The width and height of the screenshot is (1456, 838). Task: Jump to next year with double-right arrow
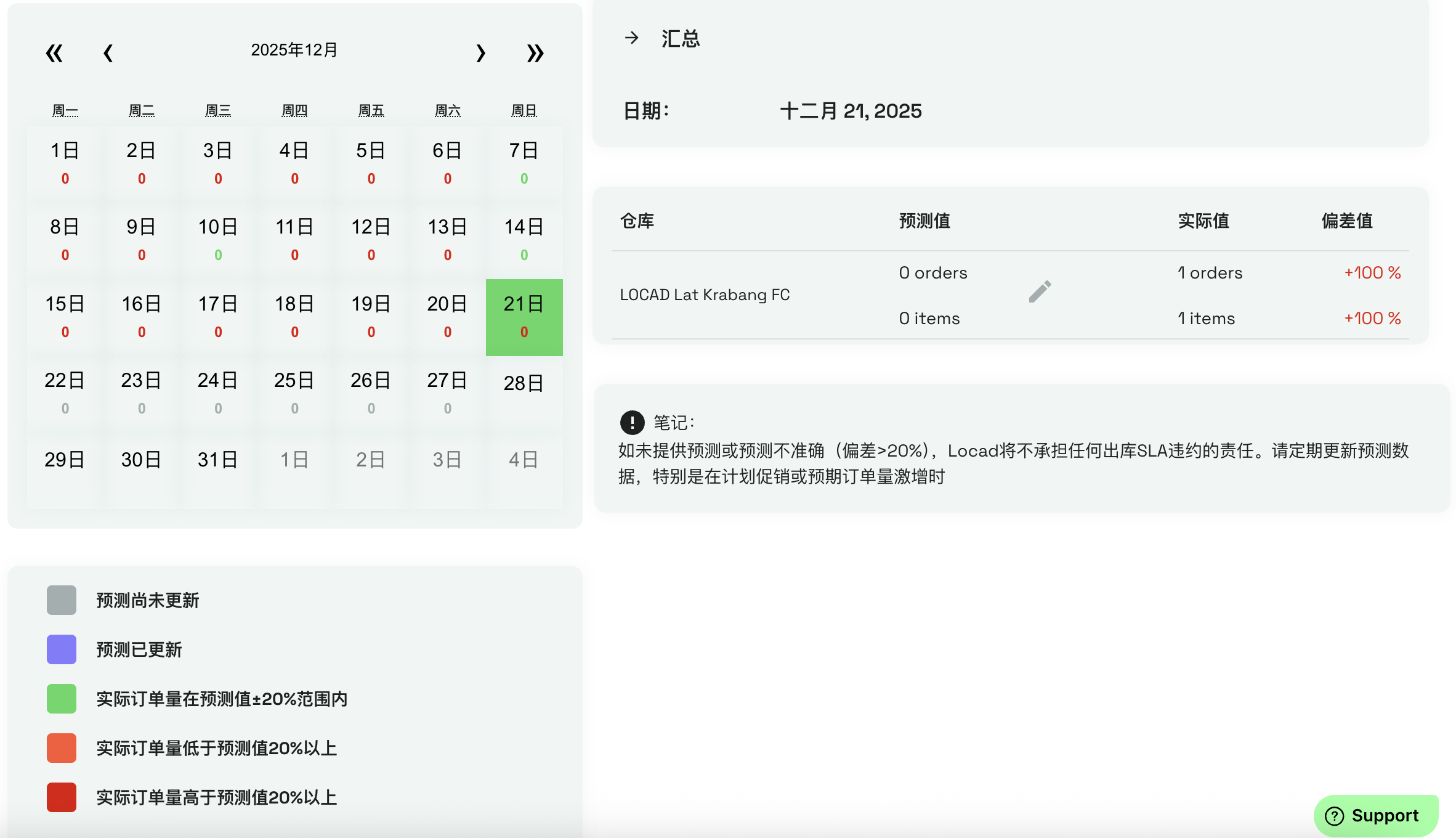click(x=535, y=53)
